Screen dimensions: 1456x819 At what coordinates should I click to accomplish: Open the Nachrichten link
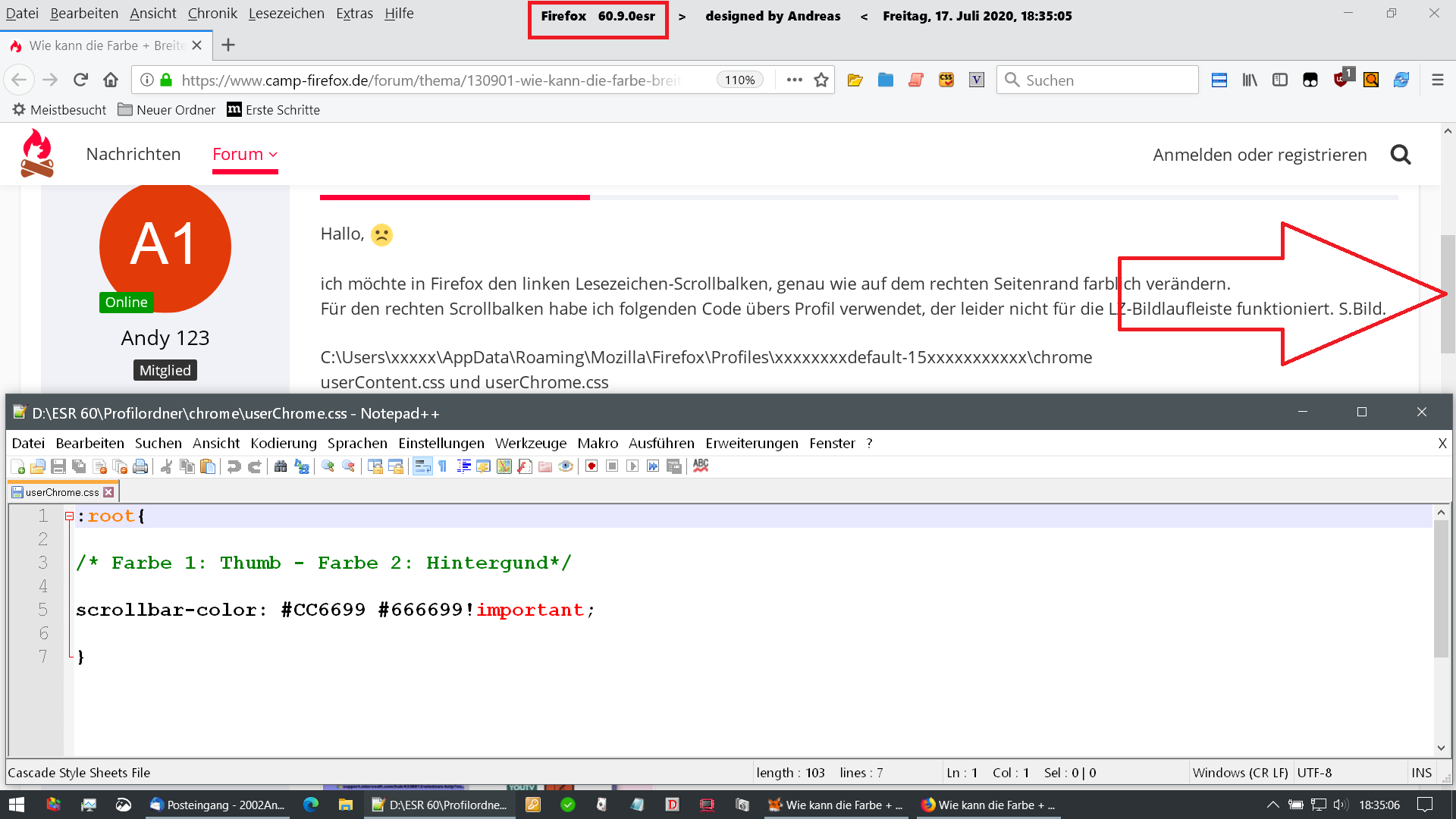click(x=133, y=155)
